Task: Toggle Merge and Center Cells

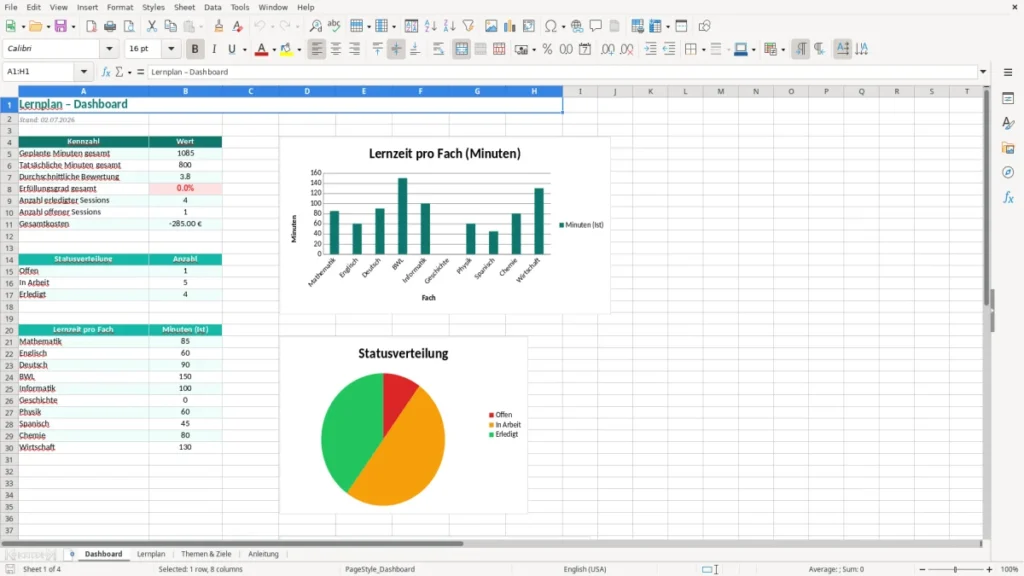Action: 461,49
